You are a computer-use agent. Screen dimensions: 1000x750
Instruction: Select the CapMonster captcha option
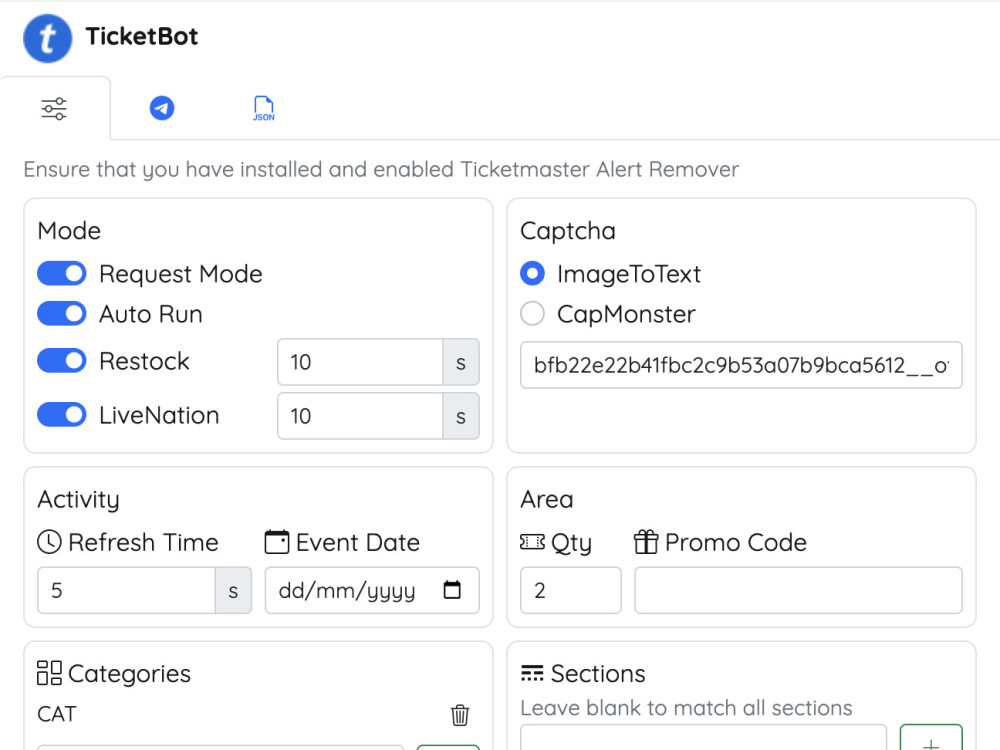pyautogui.click(x=533, y=314)
